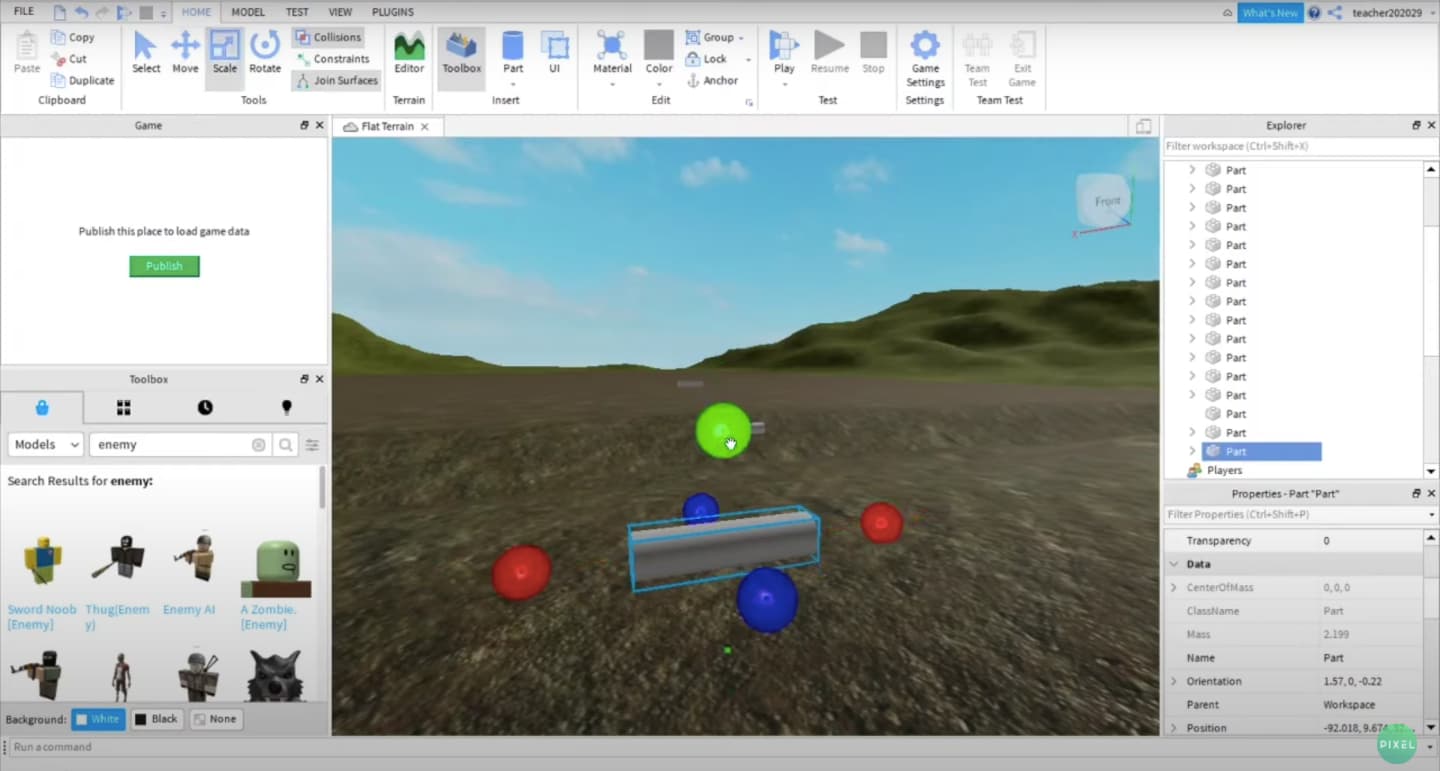Click the share icon near username
Screen dimensions: 1440x771
1335,12
